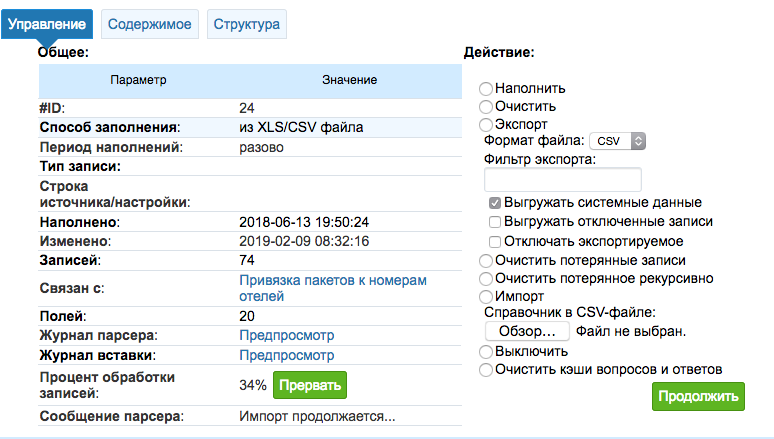Enable Выгружать отключенные записи checkbox
This screenshot has width=774, height=439.
[x=495, y=222]
